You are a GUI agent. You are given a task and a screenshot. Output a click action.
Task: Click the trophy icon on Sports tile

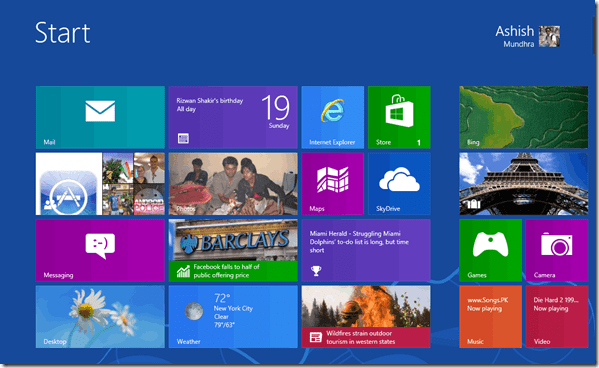316,271
